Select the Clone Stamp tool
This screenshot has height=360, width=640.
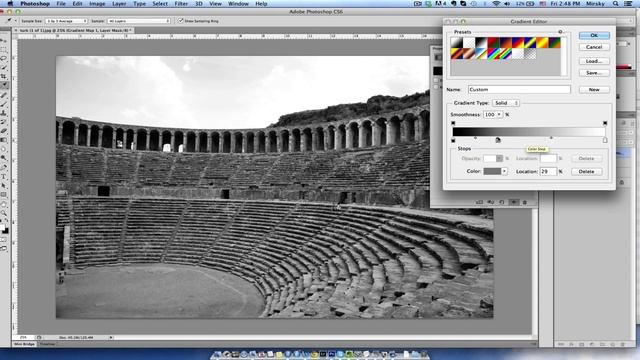coord(4,113)
